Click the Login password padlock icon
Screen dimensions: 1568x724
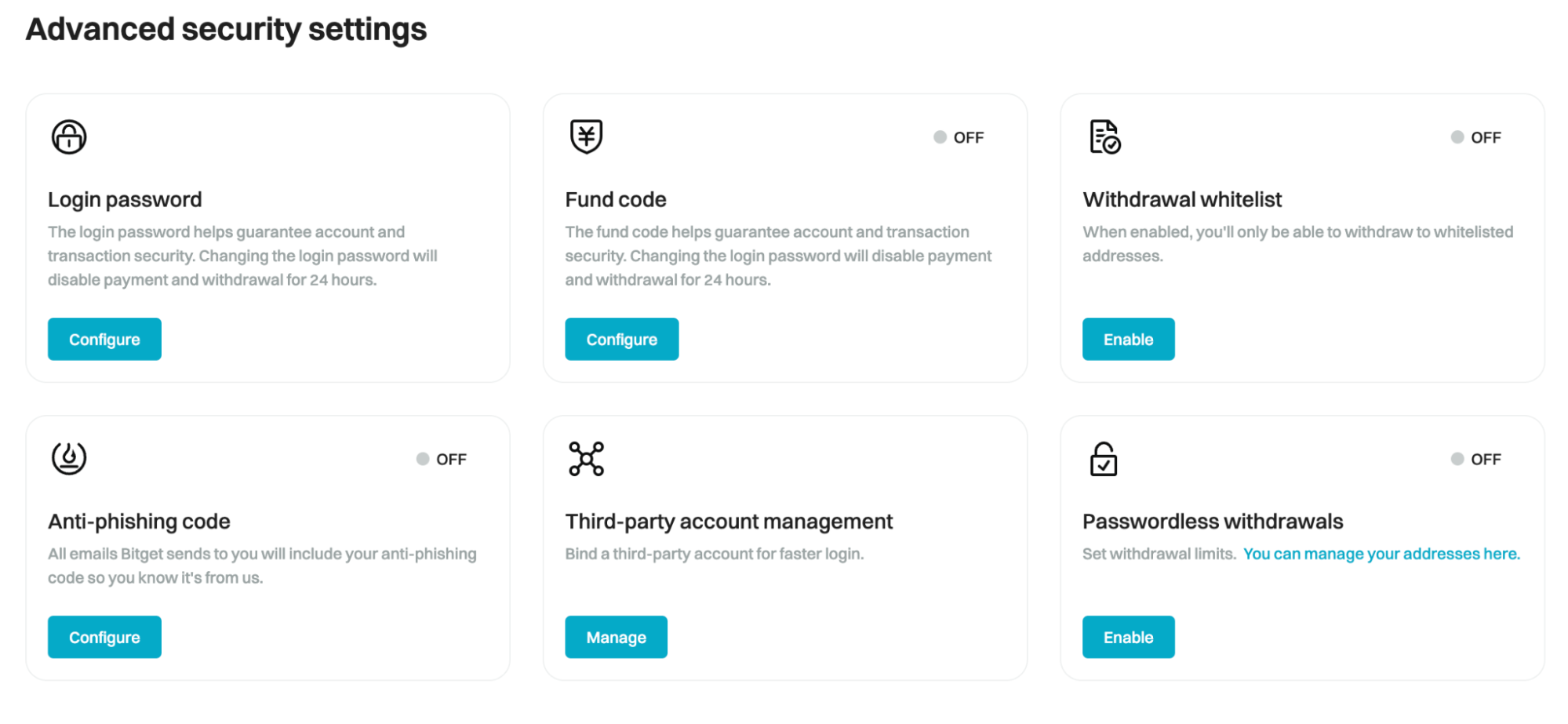tap(69, 137)
